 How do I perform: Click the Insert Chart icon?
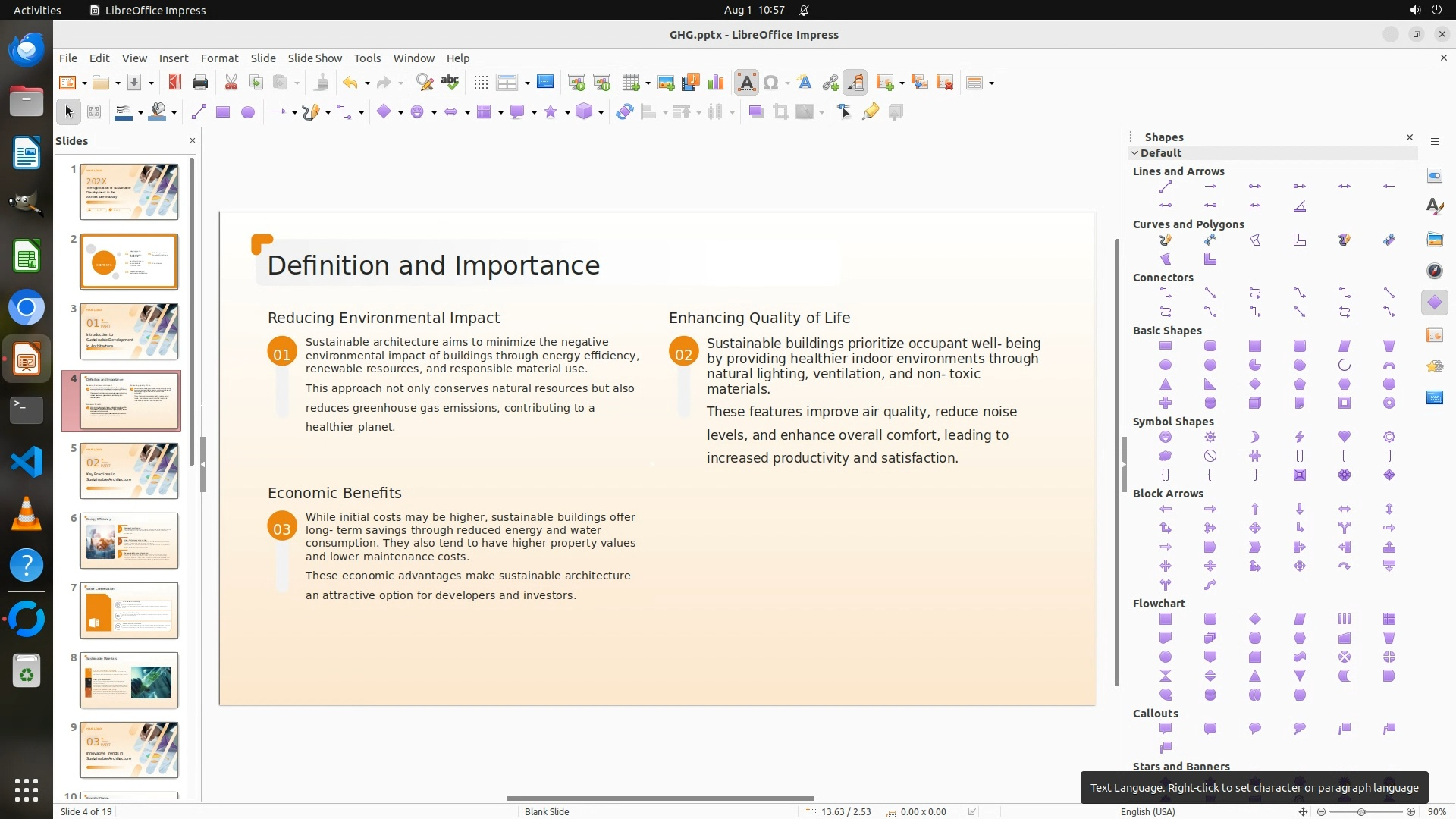coord(715,83)
